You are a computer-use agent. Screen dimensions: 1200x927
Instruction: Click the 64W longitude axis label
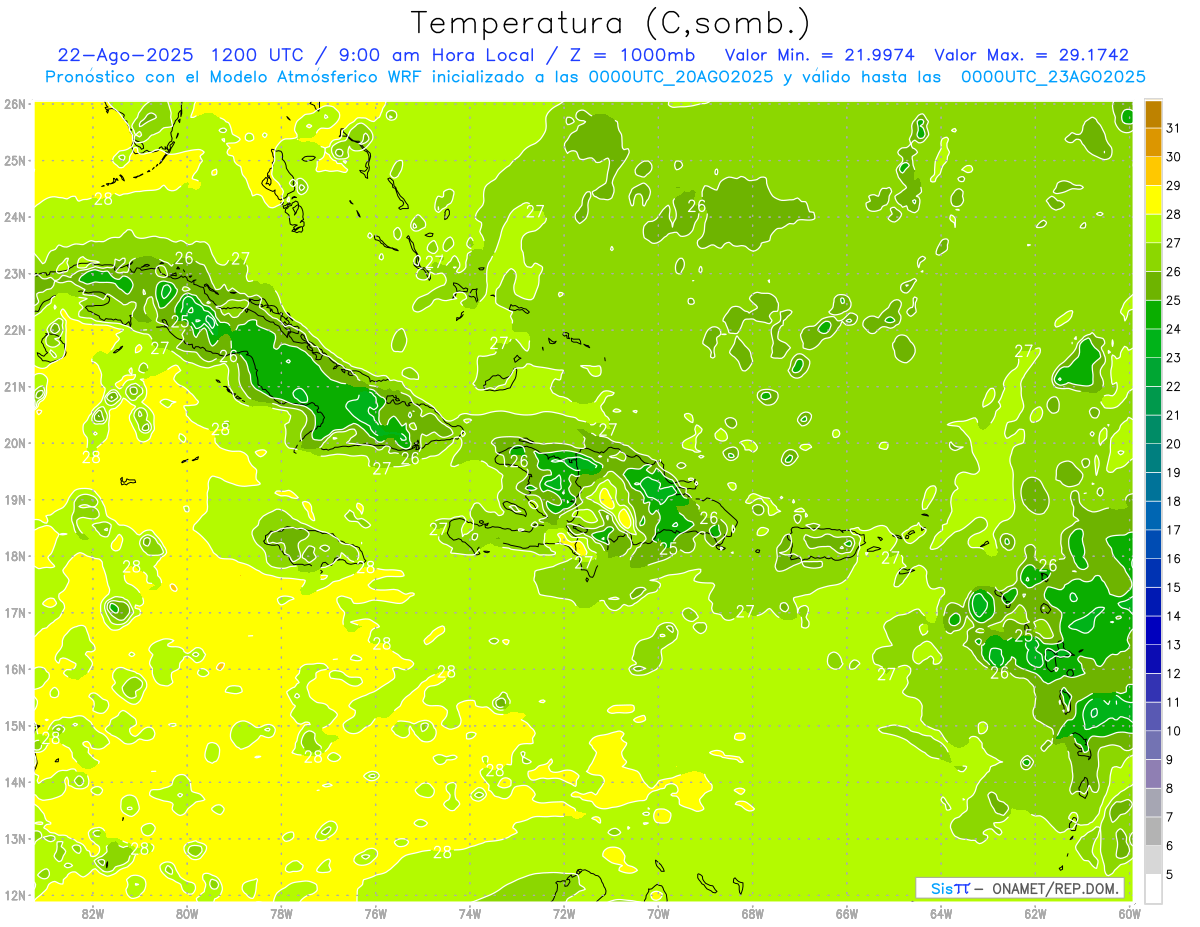coord(941,913)
